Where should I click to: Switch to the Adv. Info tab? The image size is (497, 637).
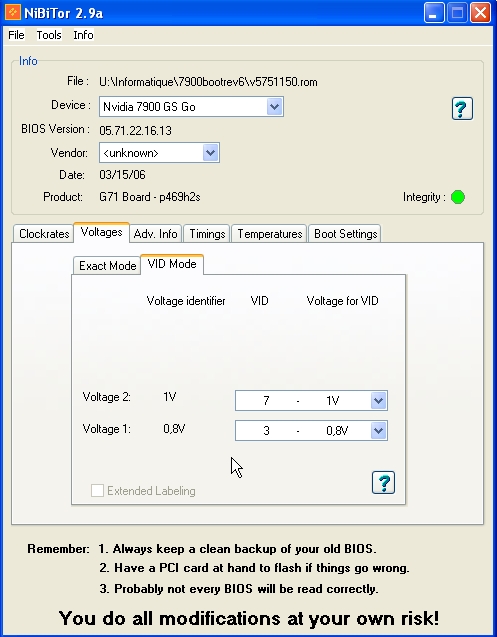click(155, 234)
